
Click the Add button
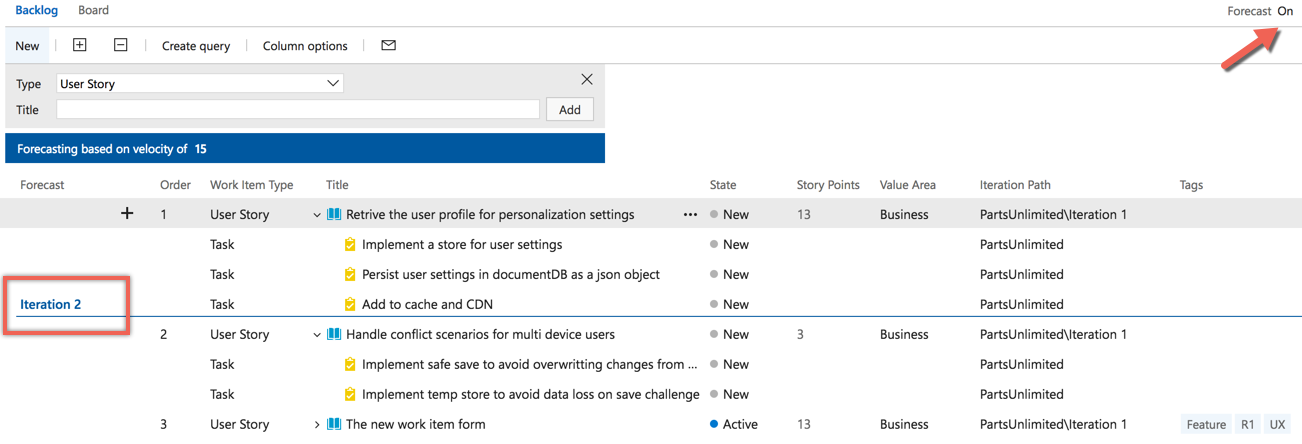[569, 110]
